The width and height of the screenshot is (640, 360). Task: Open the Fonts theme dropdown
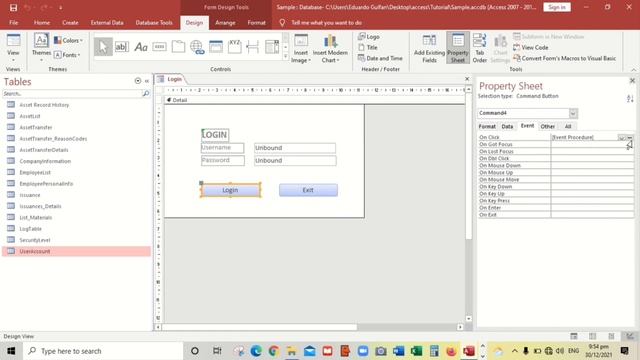(67, 55)
